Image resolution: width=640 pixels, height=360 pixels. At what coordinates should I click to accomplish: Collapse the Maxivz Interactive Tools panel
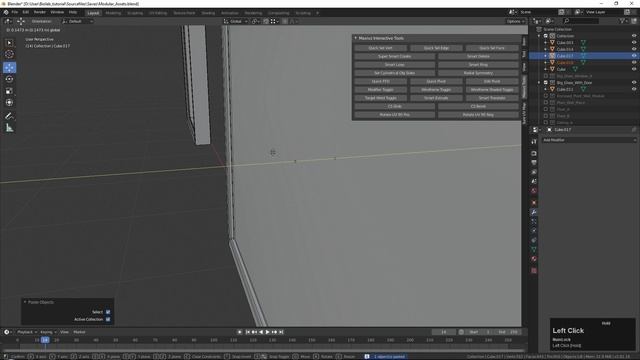pyautogui.click(x=356, y=38)
